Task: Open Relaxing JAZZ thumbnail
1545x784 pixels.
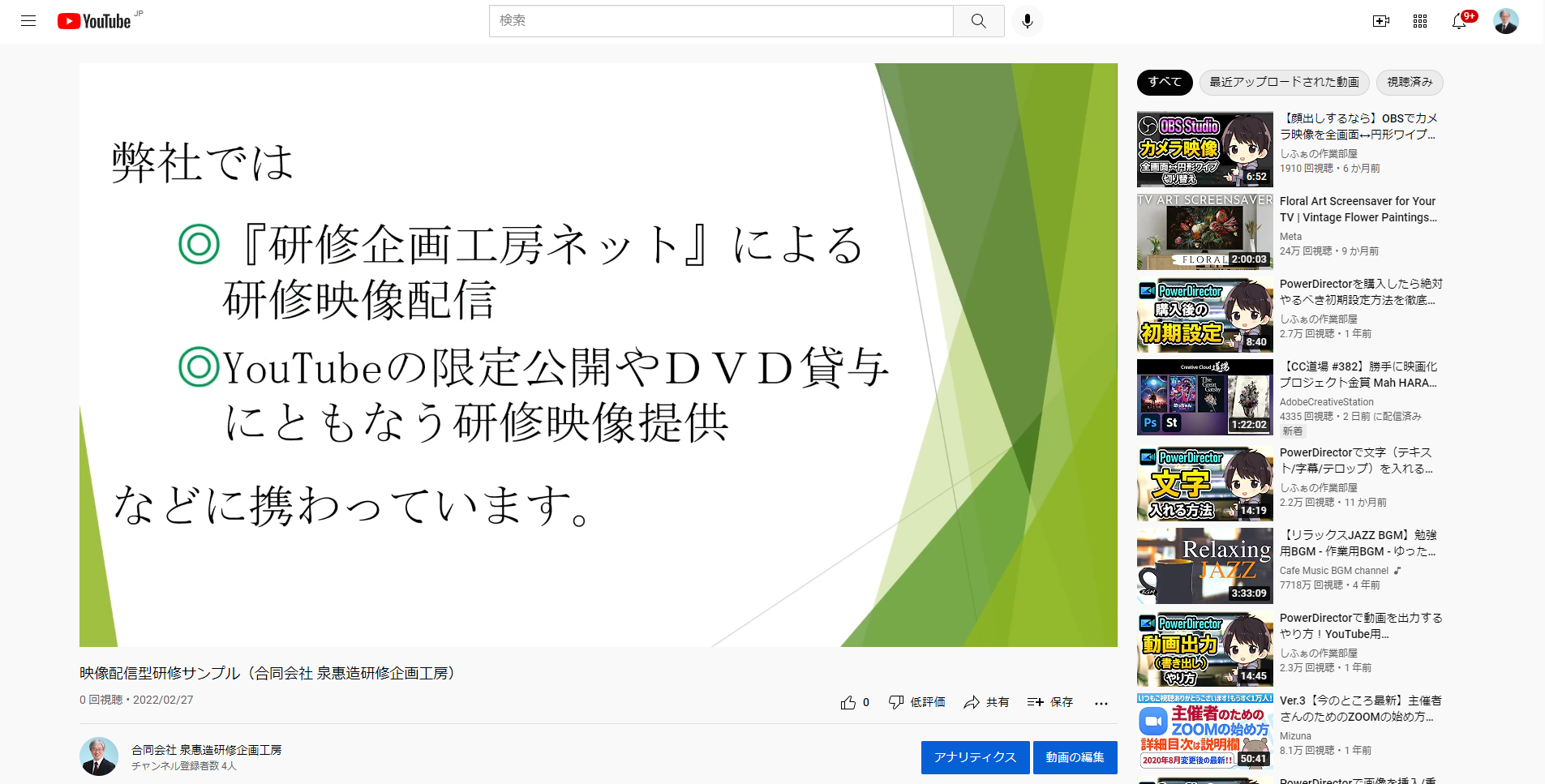Action: coord(1205,566)
